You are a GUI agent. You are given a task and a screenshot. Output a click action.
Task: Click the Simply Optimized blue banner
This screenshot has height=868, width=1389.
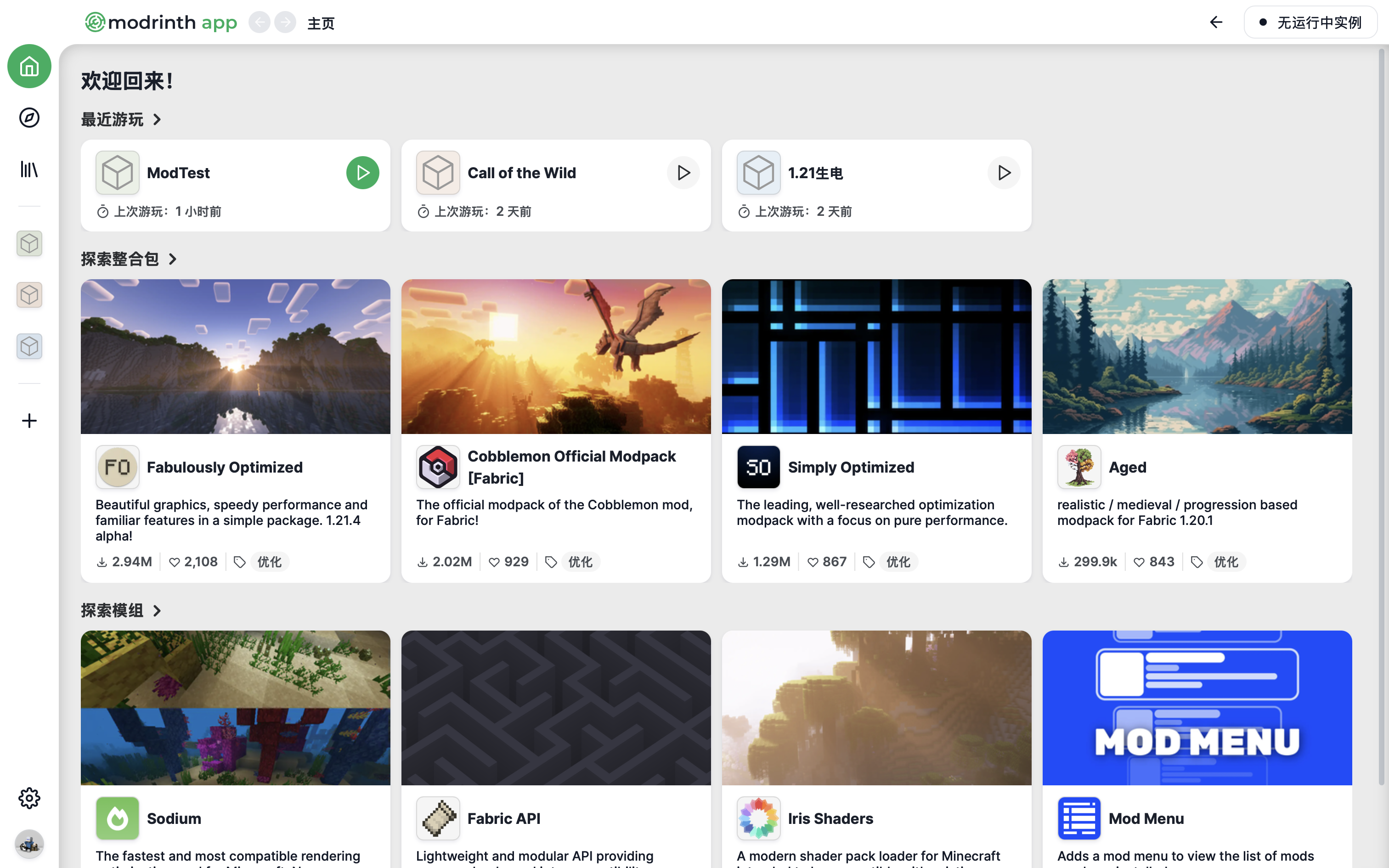click(x=876, y=356)
